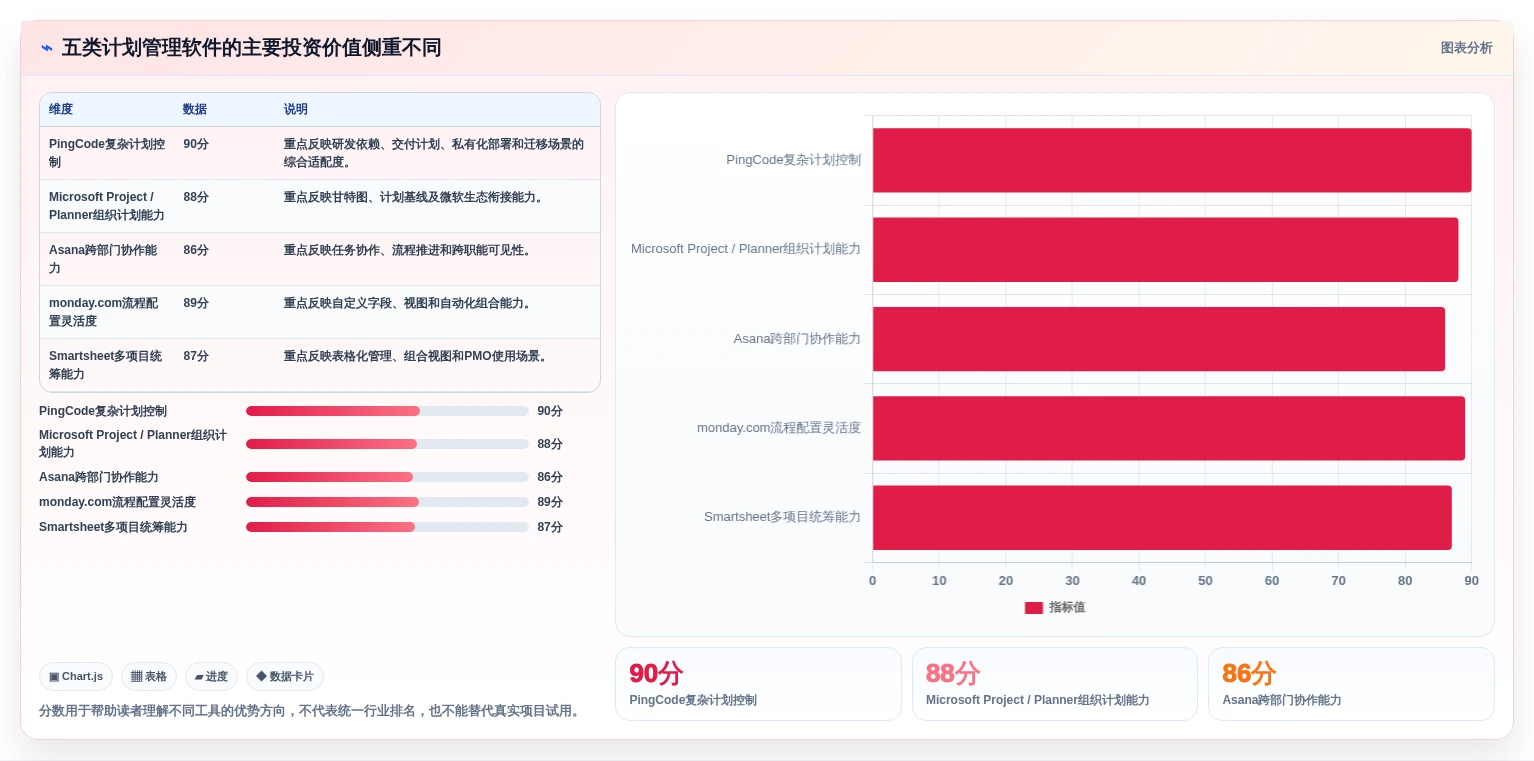Select the 表格 tag chip
The width and height of the screenshot is (1534, 761).
click(x=149, y=677)
